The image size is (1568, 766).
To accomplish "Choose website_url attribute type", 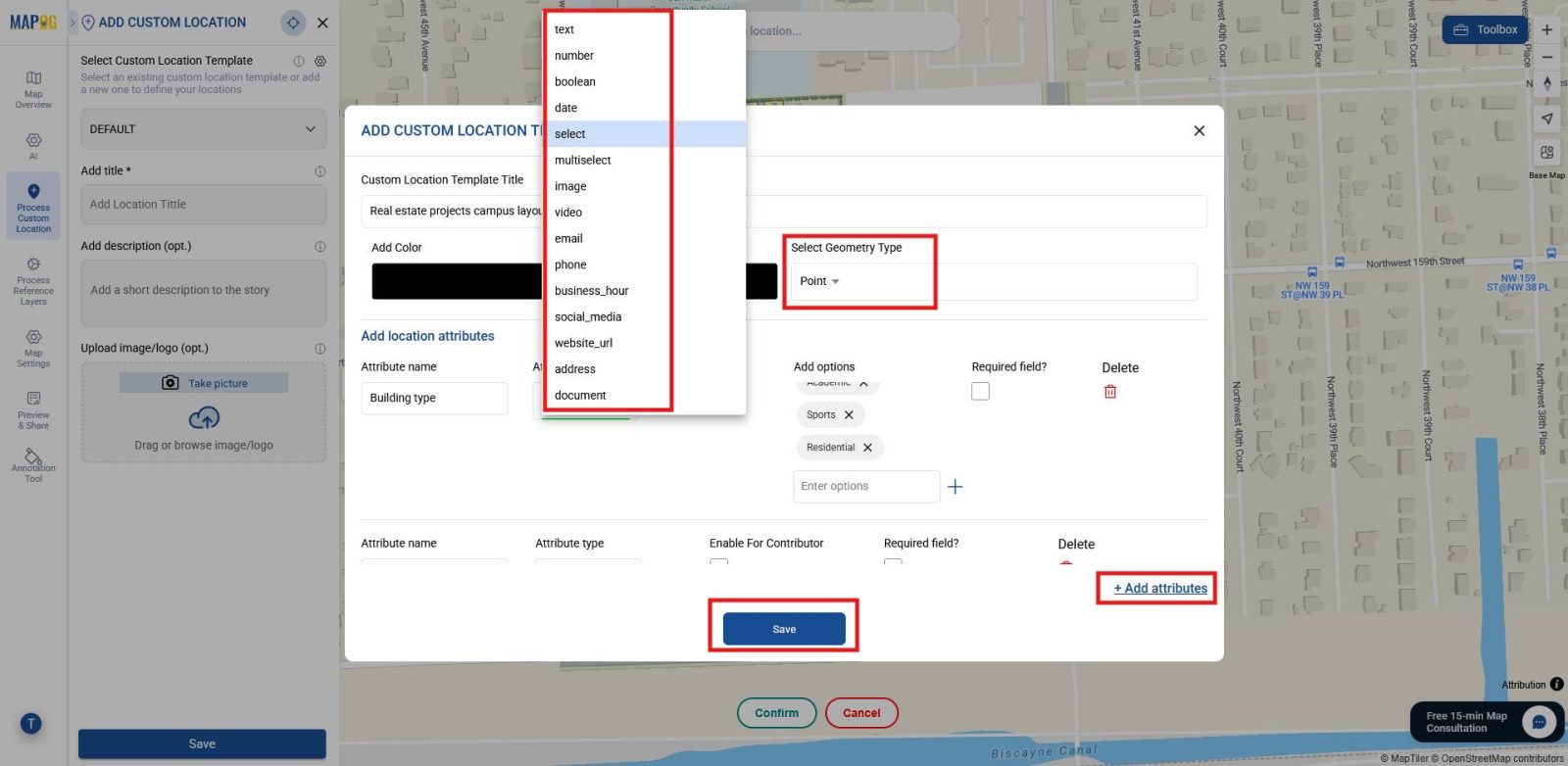I will pos(645,343).
